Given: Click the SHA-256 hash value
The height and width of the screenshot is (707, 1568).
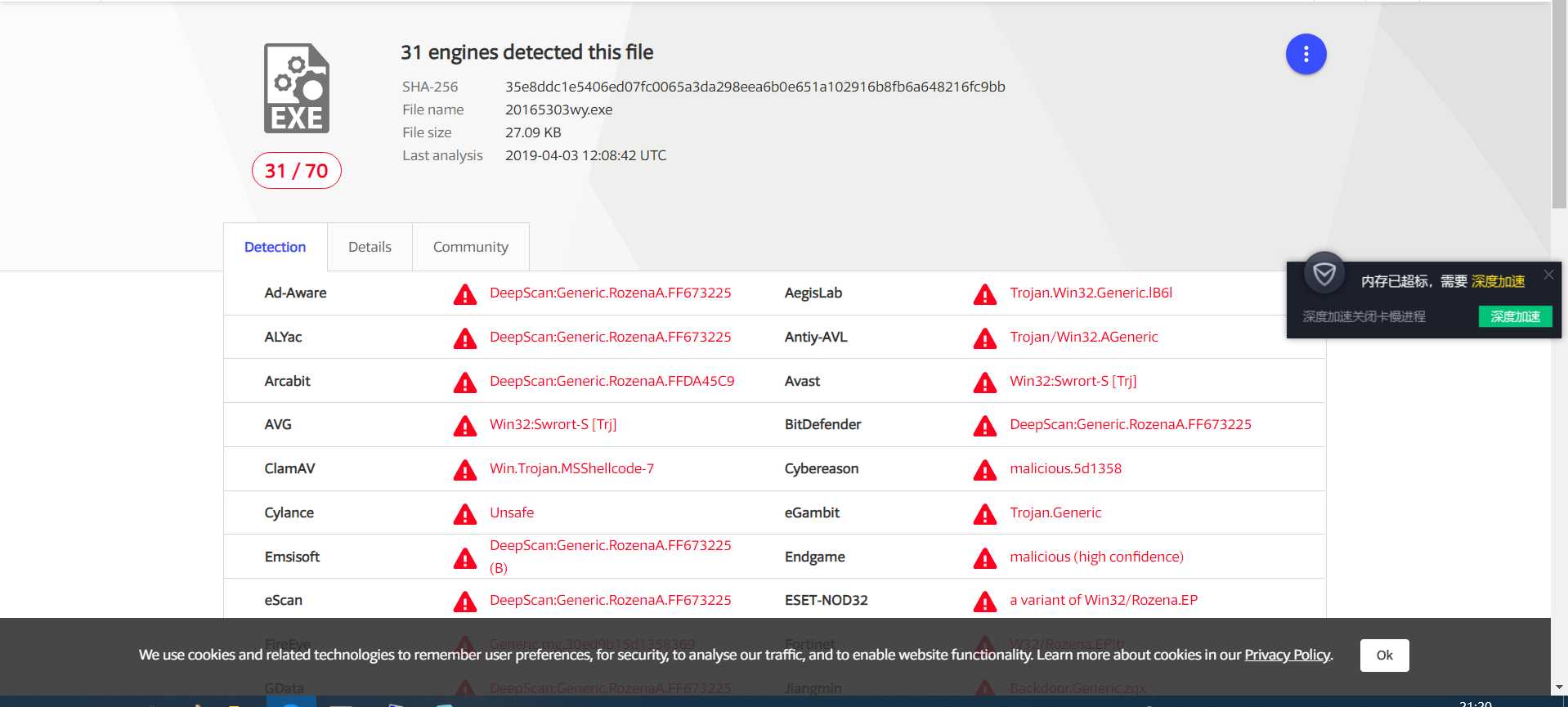Looking at the screenshot, I should tap(755, 87).
